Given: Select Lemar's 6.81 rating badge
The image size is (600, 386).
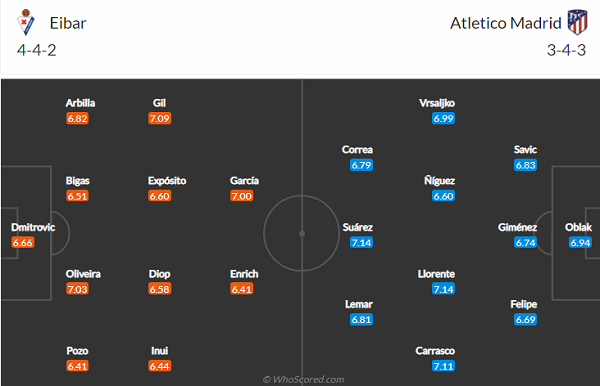Looking at the screenshot, I should pos(361,320).
